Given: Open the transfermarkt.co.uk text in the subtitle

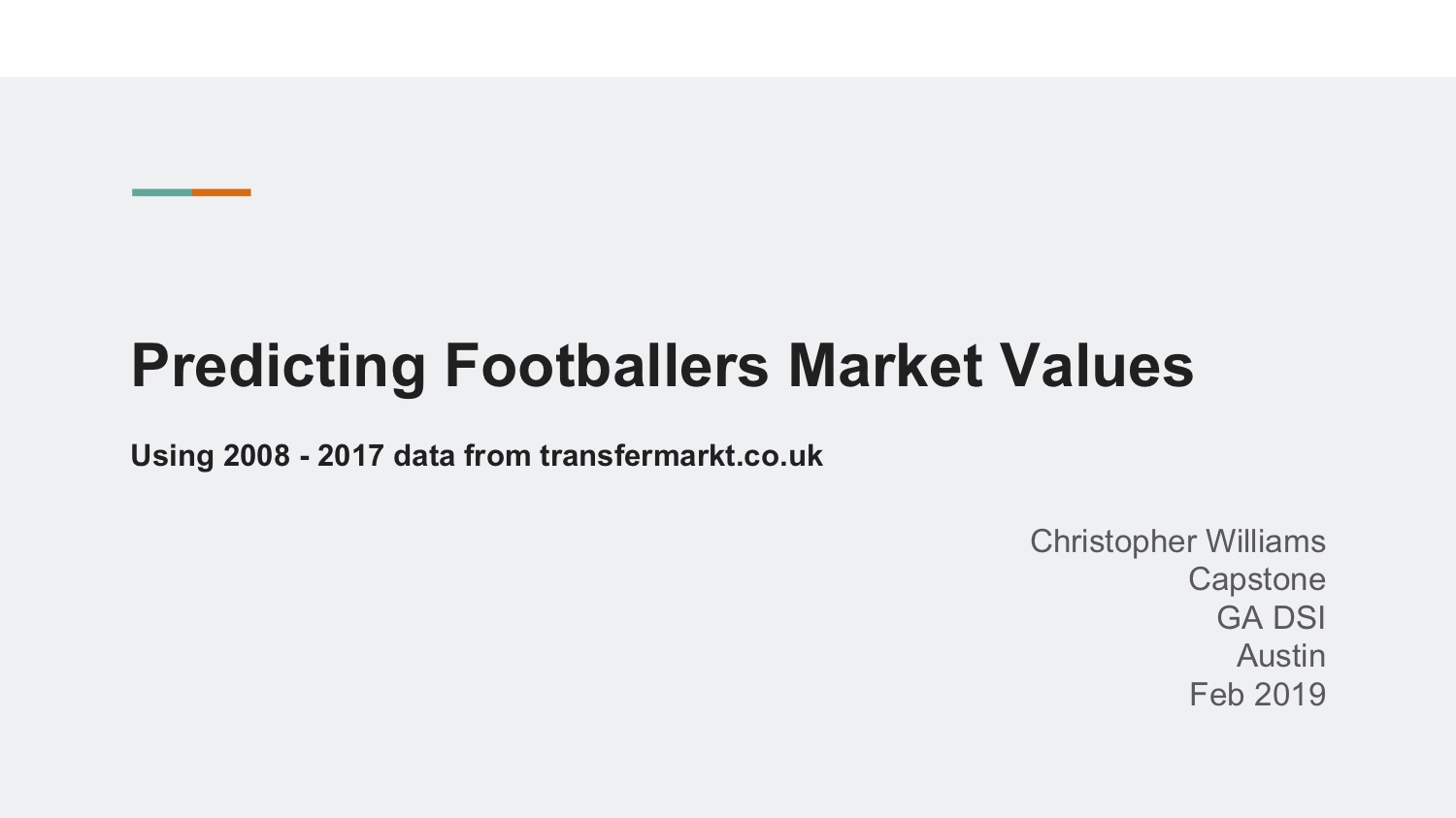Looking at the screenshot, I should coord(680,455).
